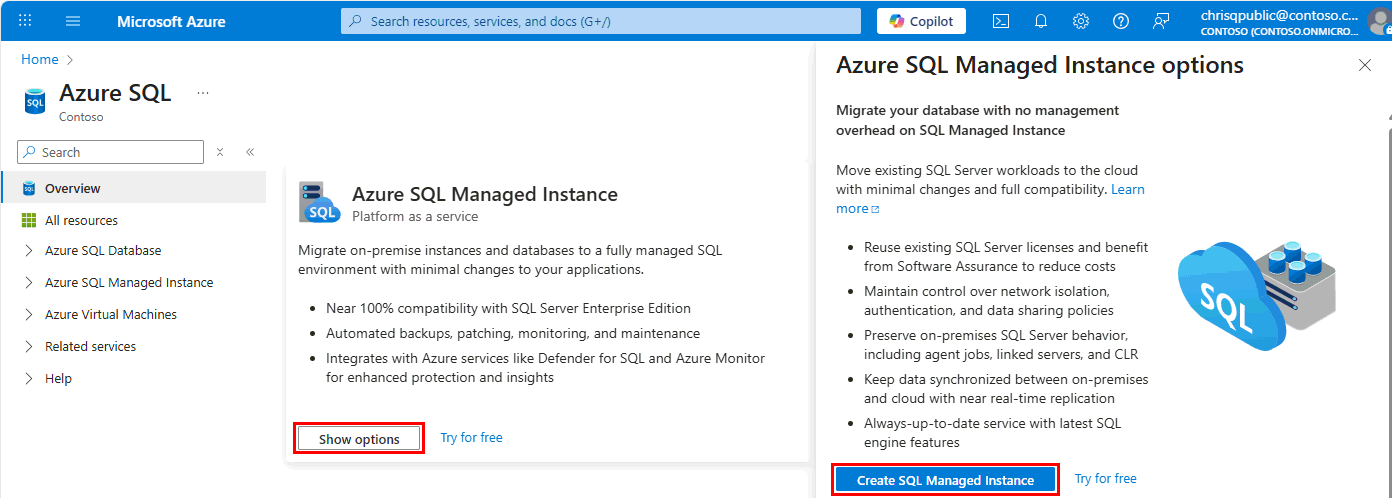Screen dimensions: 1392x498
Task: Follow the Home breadcrumb link
Action: [40, 60]
